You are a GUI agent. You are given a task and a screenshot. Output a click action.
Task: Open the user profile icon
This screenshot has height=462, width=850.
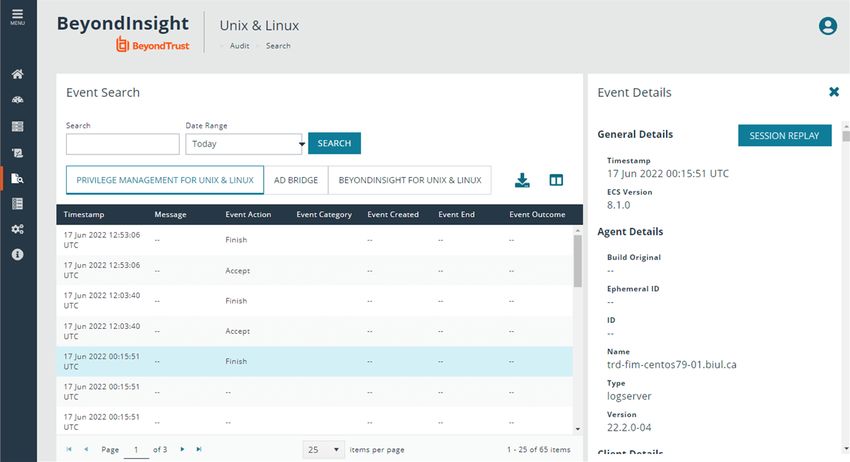click(x=827, y=26)
